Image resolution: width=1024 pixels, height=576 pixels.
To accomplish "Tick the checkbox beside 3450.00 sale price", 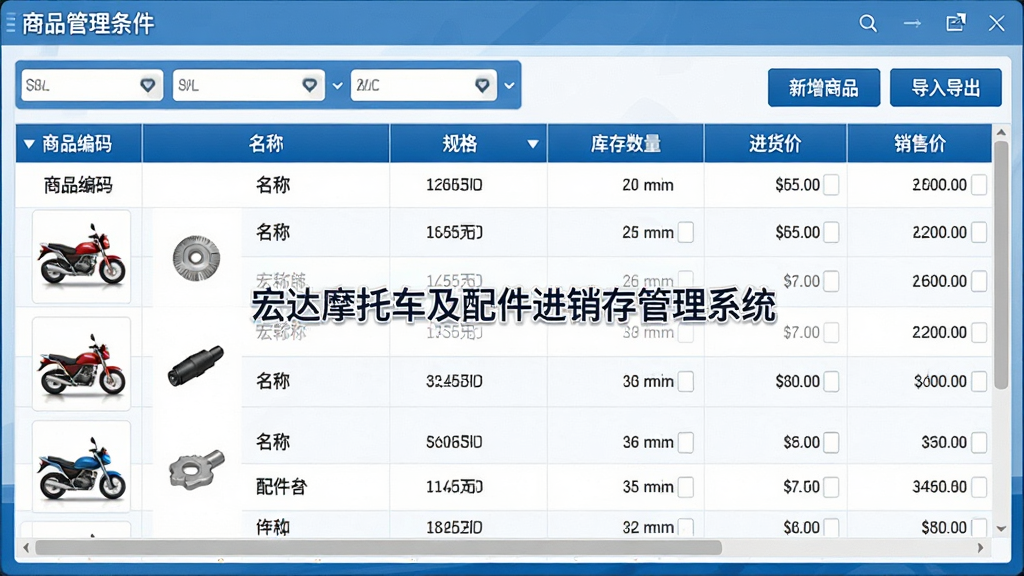I will 979,487.
